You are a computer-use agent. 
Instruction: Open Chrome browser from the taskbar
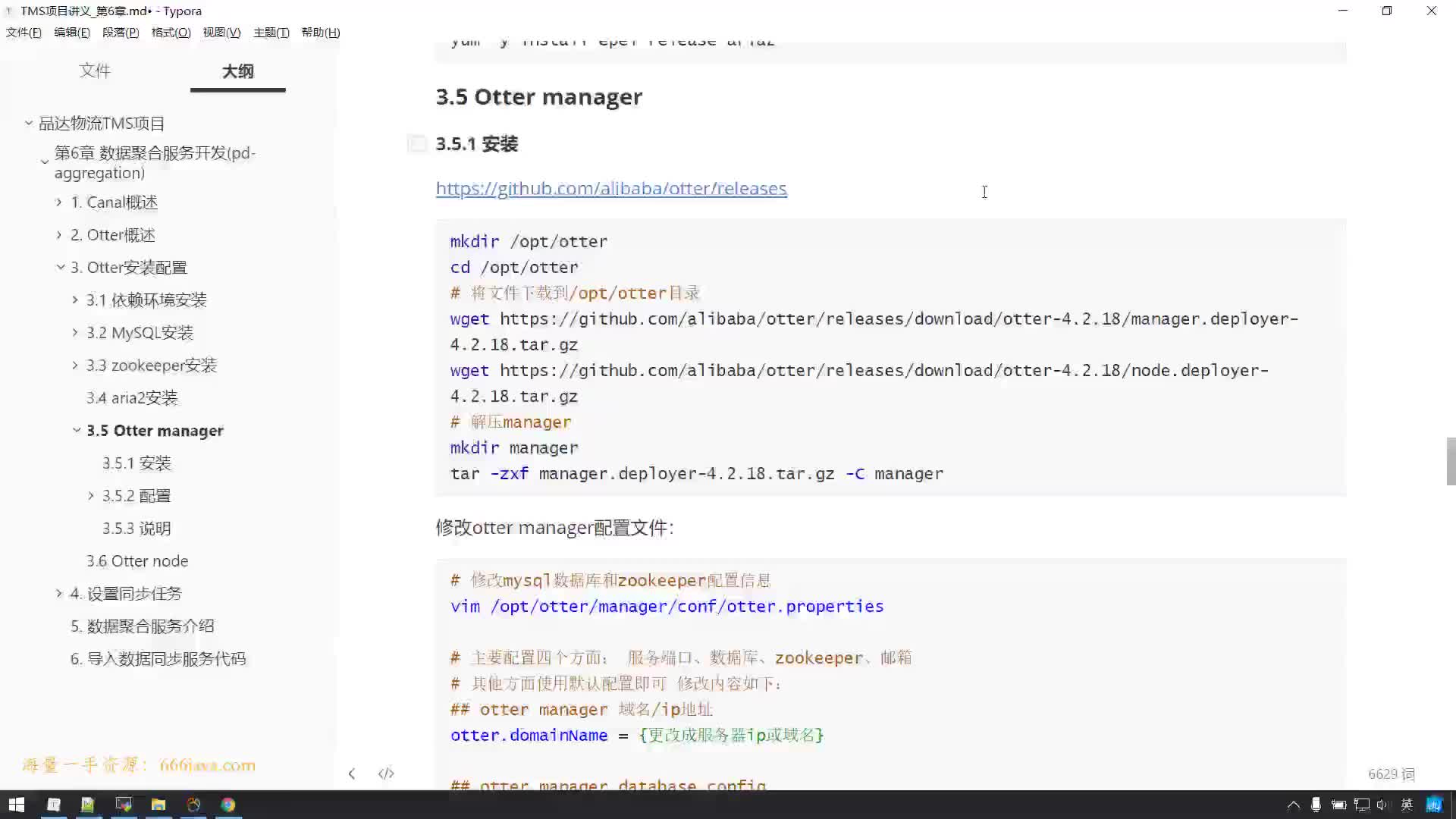[228, 805]
